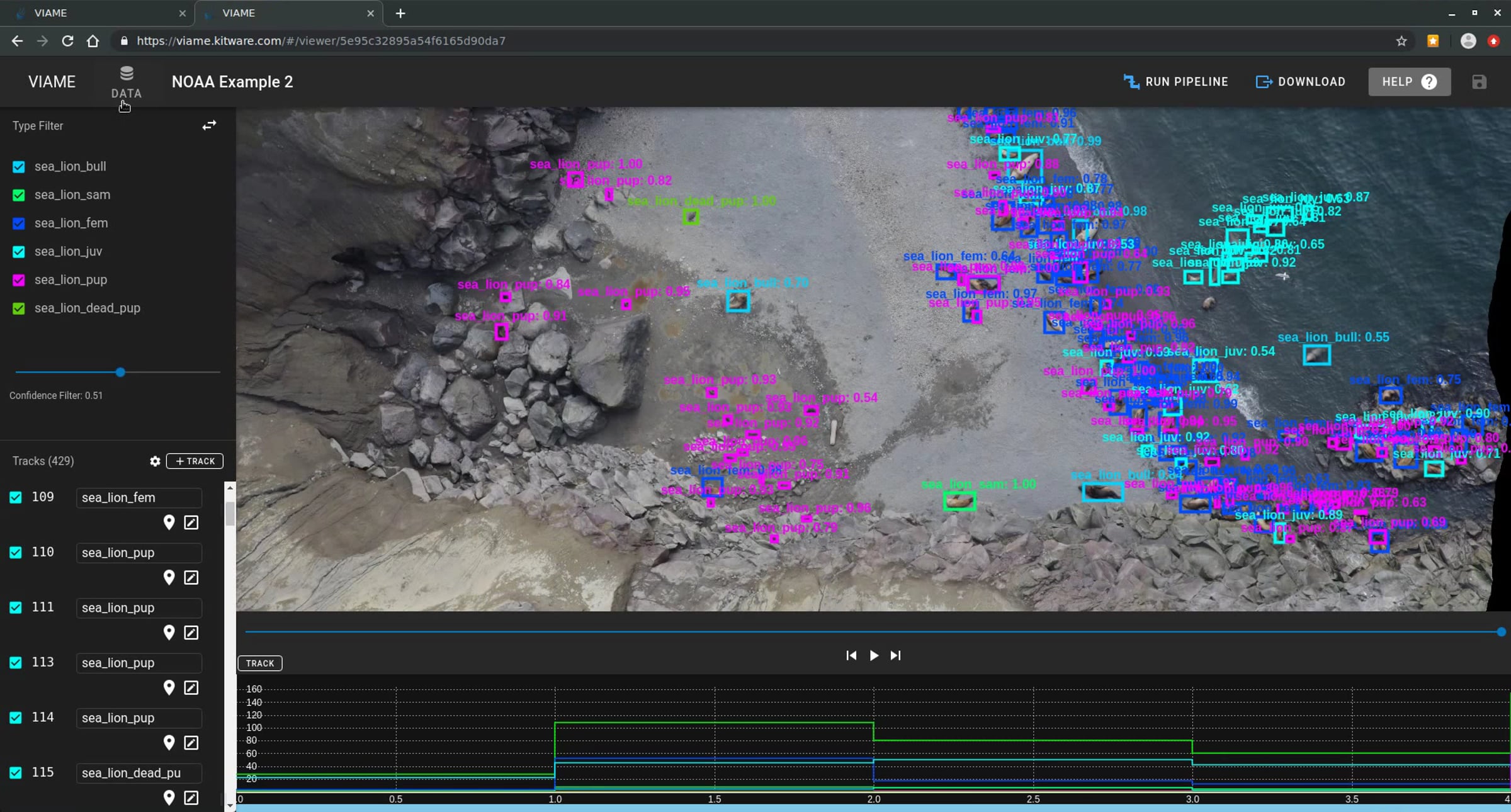The width and height of the screenshot is (1511, 812).
Task: Switch to the first VIAME browser tab
Action: pos(94,13)
